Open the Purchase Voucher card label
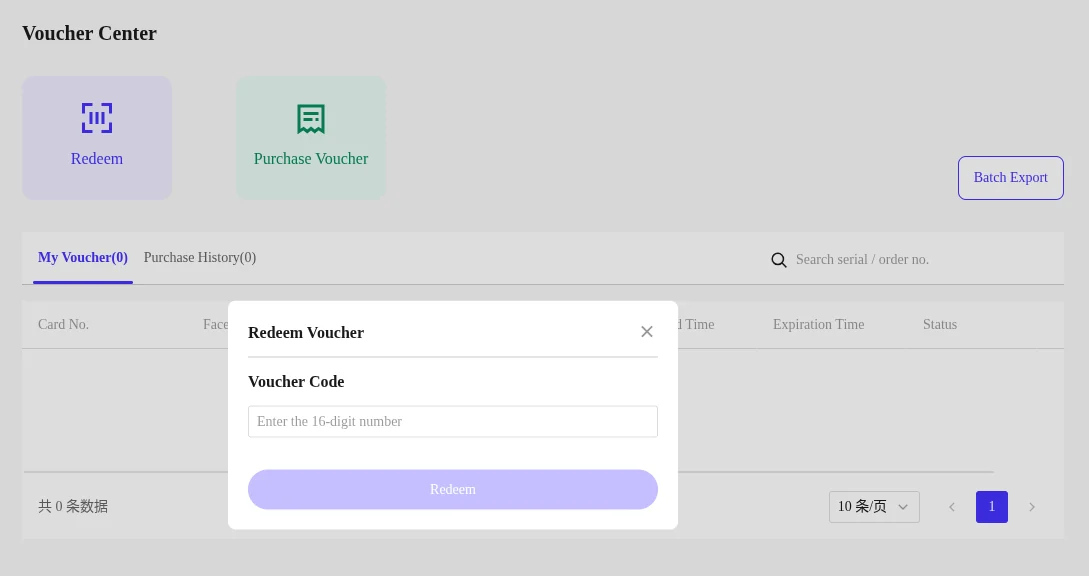Screen dimensions: 1089x576 click(x=310, y=158)
